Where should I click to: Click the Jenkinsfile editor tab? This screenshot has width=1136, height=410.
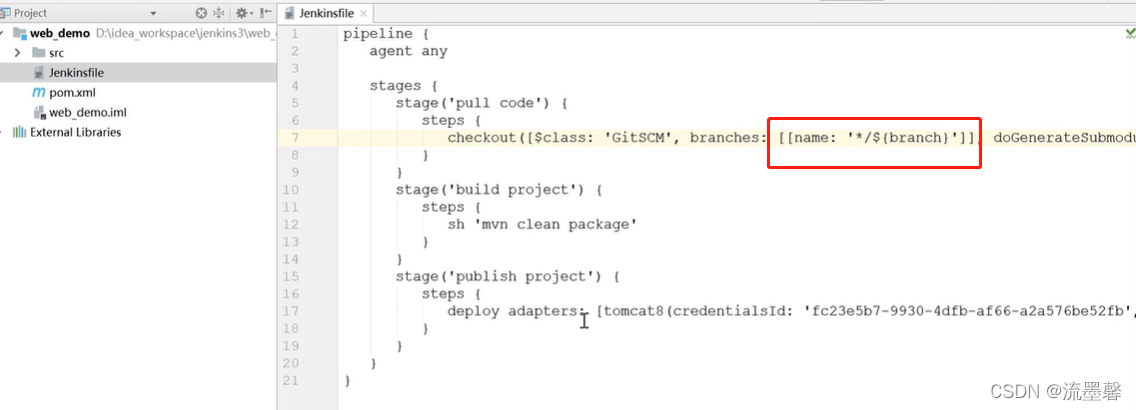[326, 13]
